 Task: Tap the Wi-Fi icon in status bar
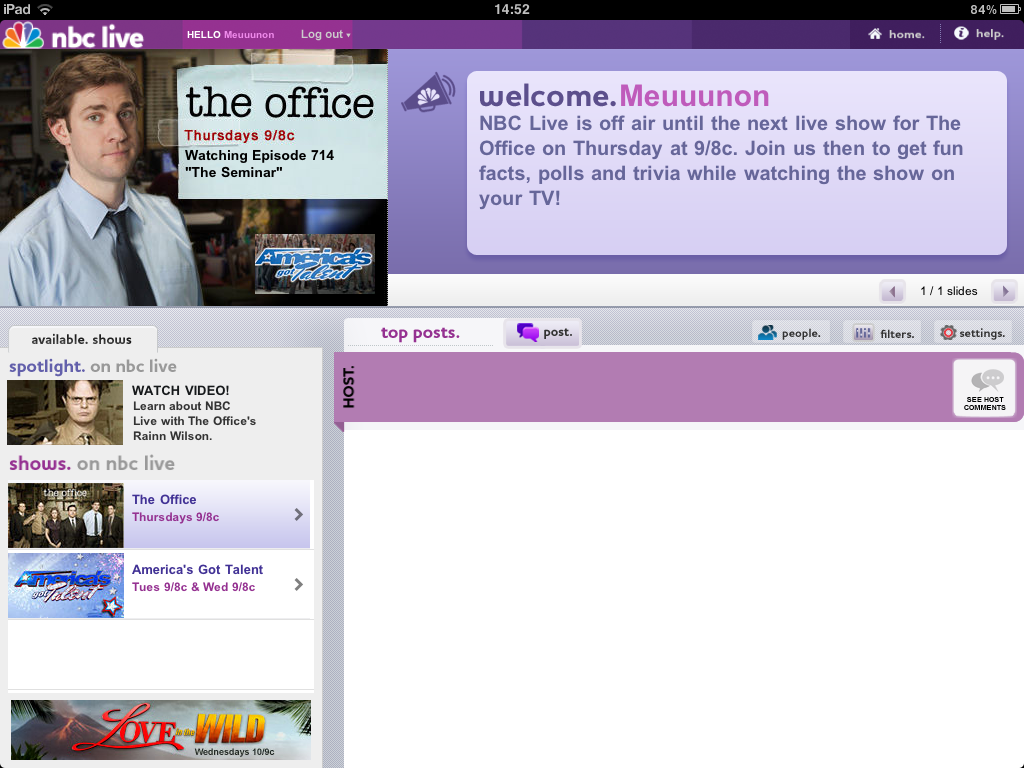tap(44, 9)
